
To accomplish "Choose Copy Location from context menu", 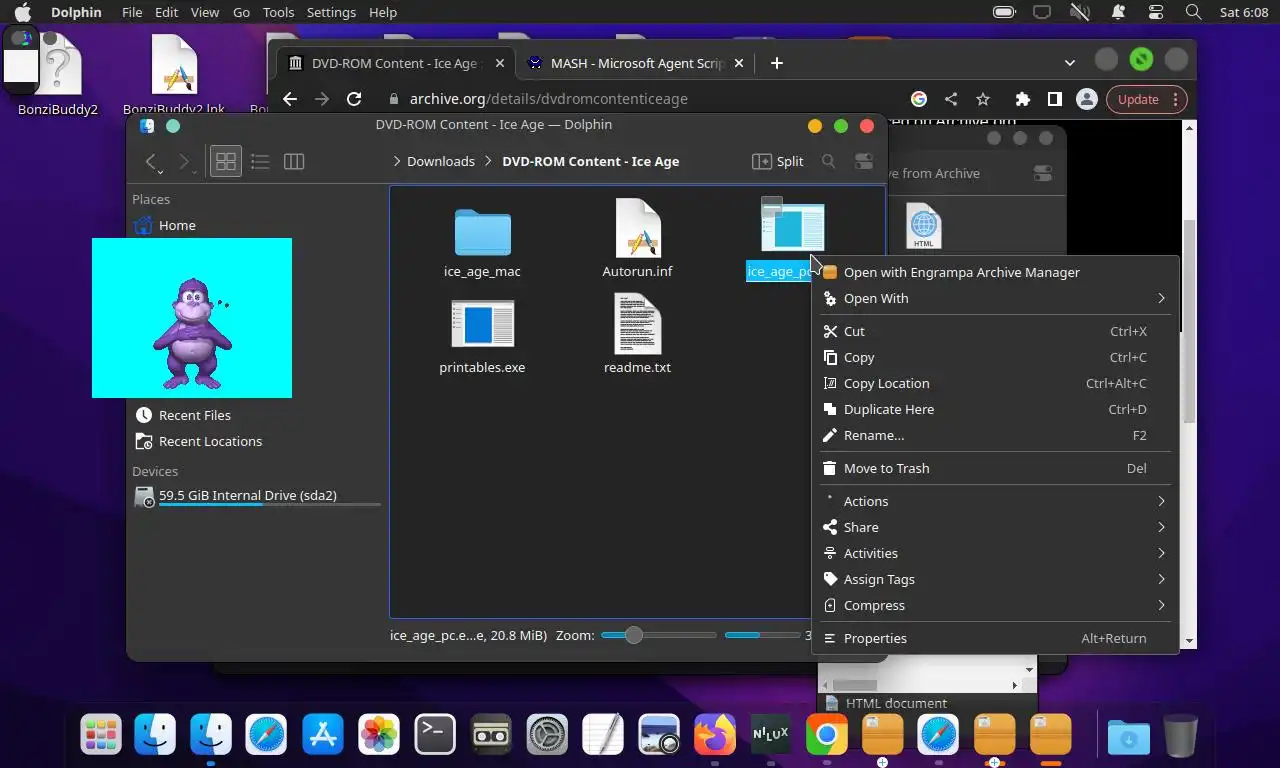I will (x=996, y=383).
